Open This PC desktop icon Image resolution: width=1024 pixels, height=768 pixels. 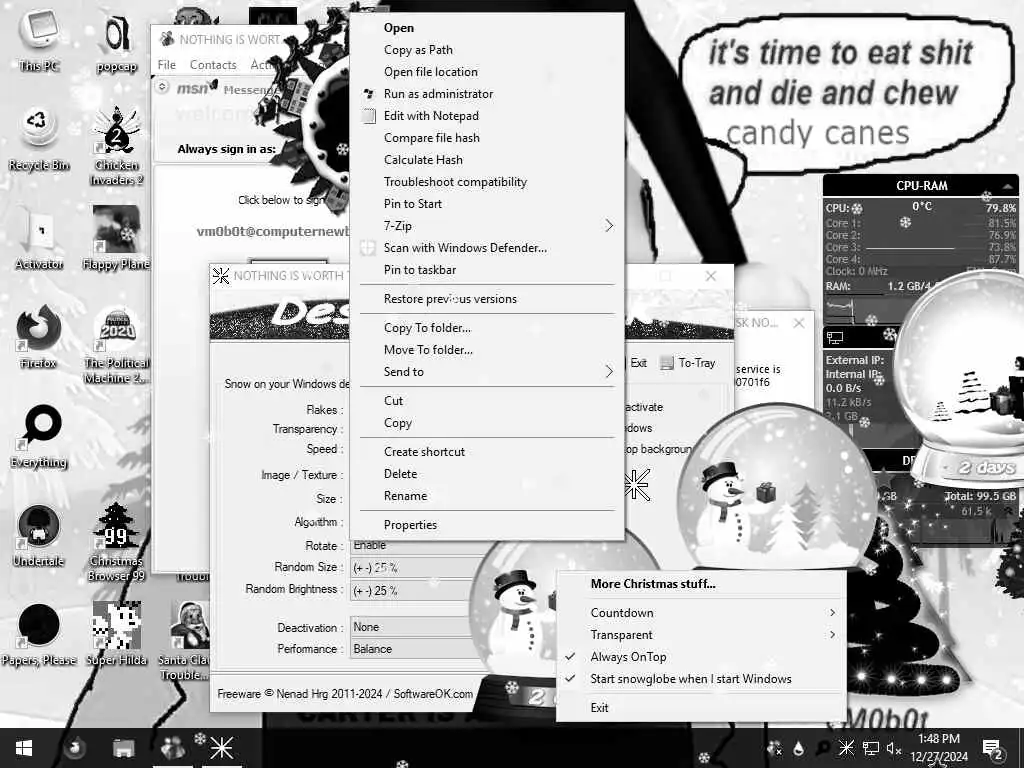pos(39,39)
